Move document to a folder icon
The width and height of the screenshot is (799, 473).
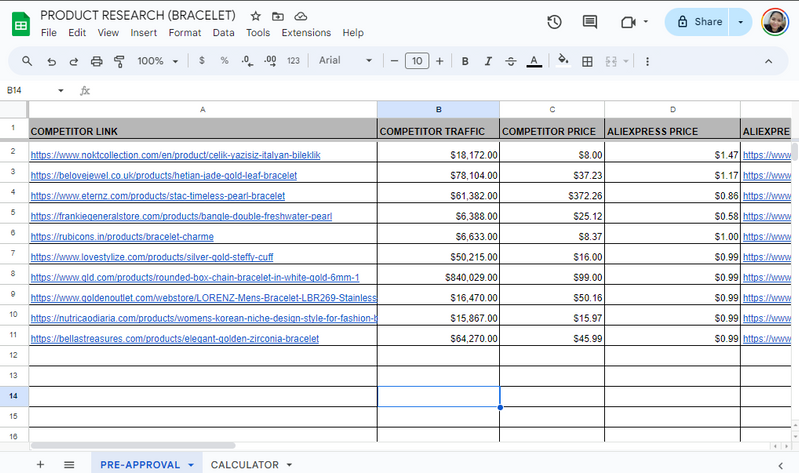pos(278,16)
